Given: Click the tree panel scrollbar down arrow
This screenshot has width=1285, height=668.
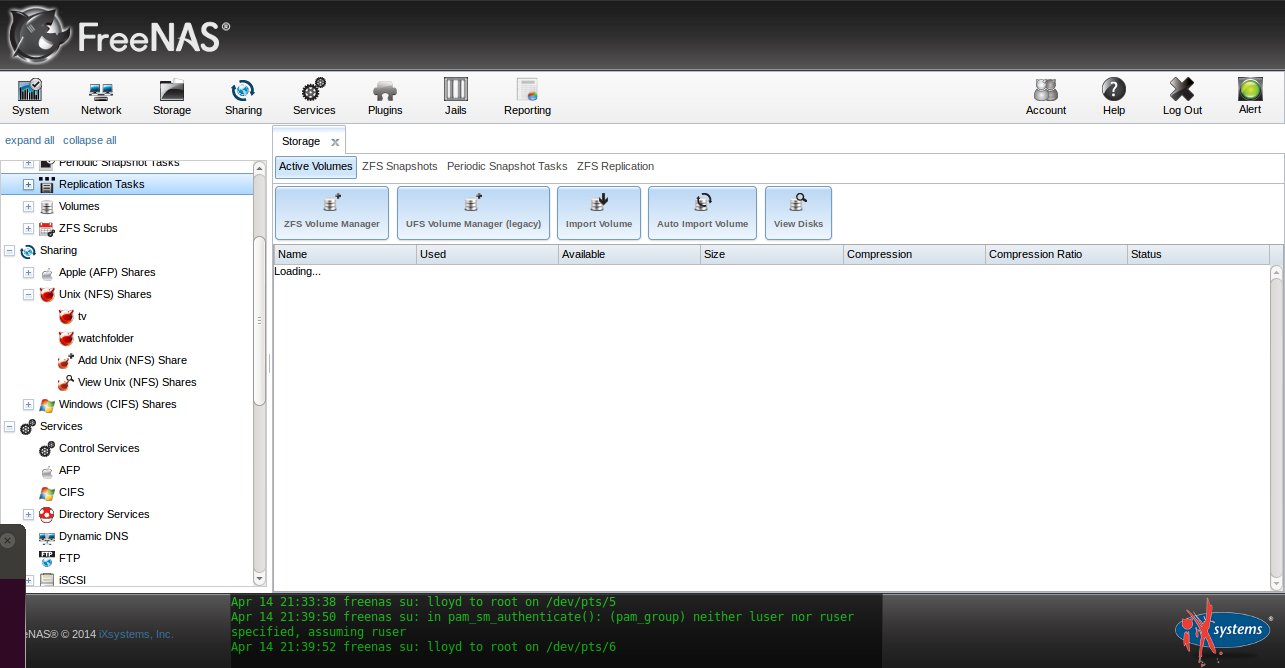Looking at the screenshot, I should coord(259,578).
